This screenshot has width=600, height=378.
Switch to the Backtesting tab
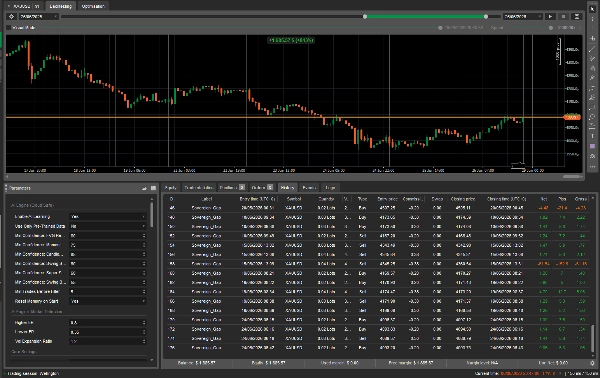pyautogui.click(x=60, y=6)
